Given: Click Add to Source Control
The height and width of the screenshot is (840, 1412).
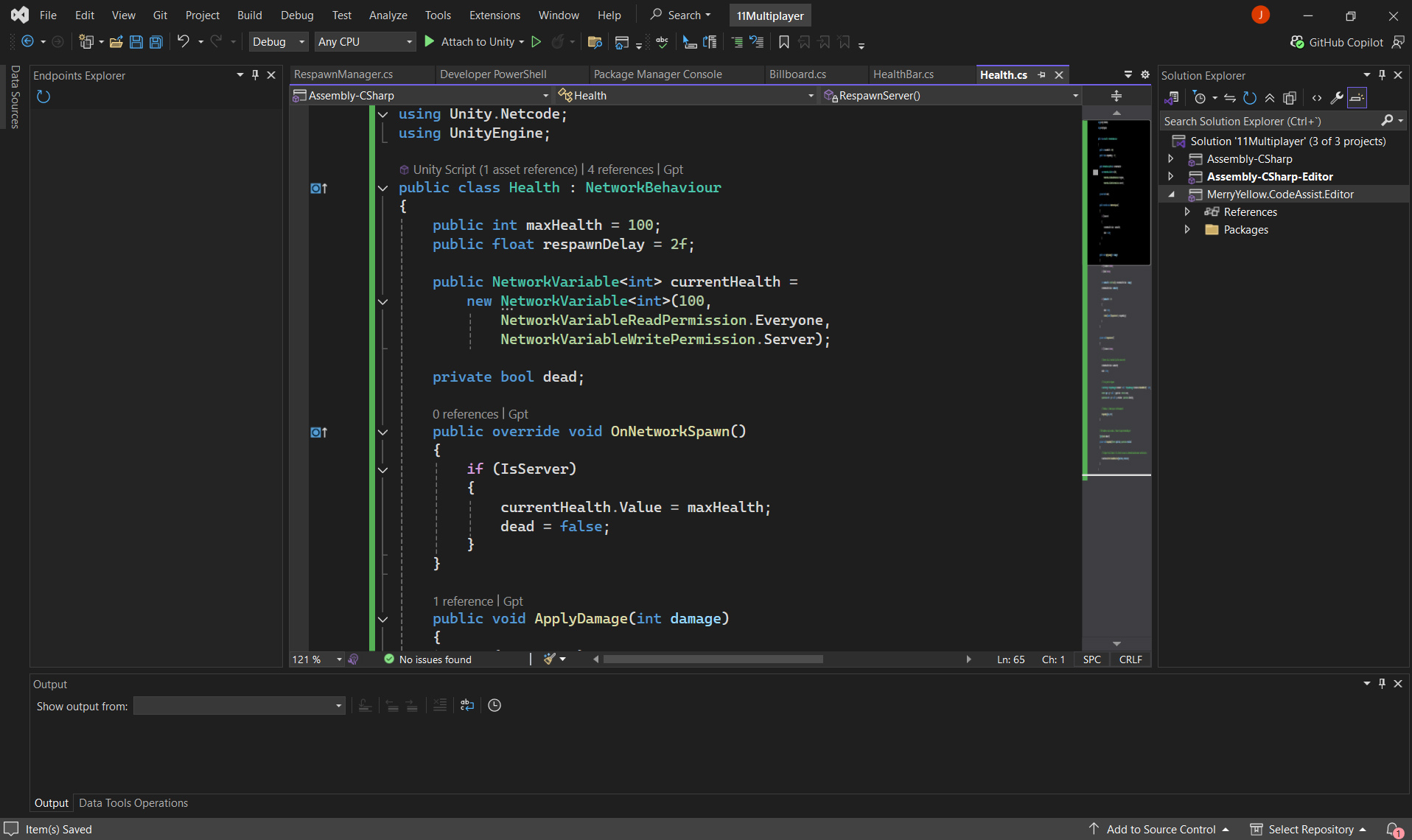Looking at the screenshot, I should point(1160,830).
